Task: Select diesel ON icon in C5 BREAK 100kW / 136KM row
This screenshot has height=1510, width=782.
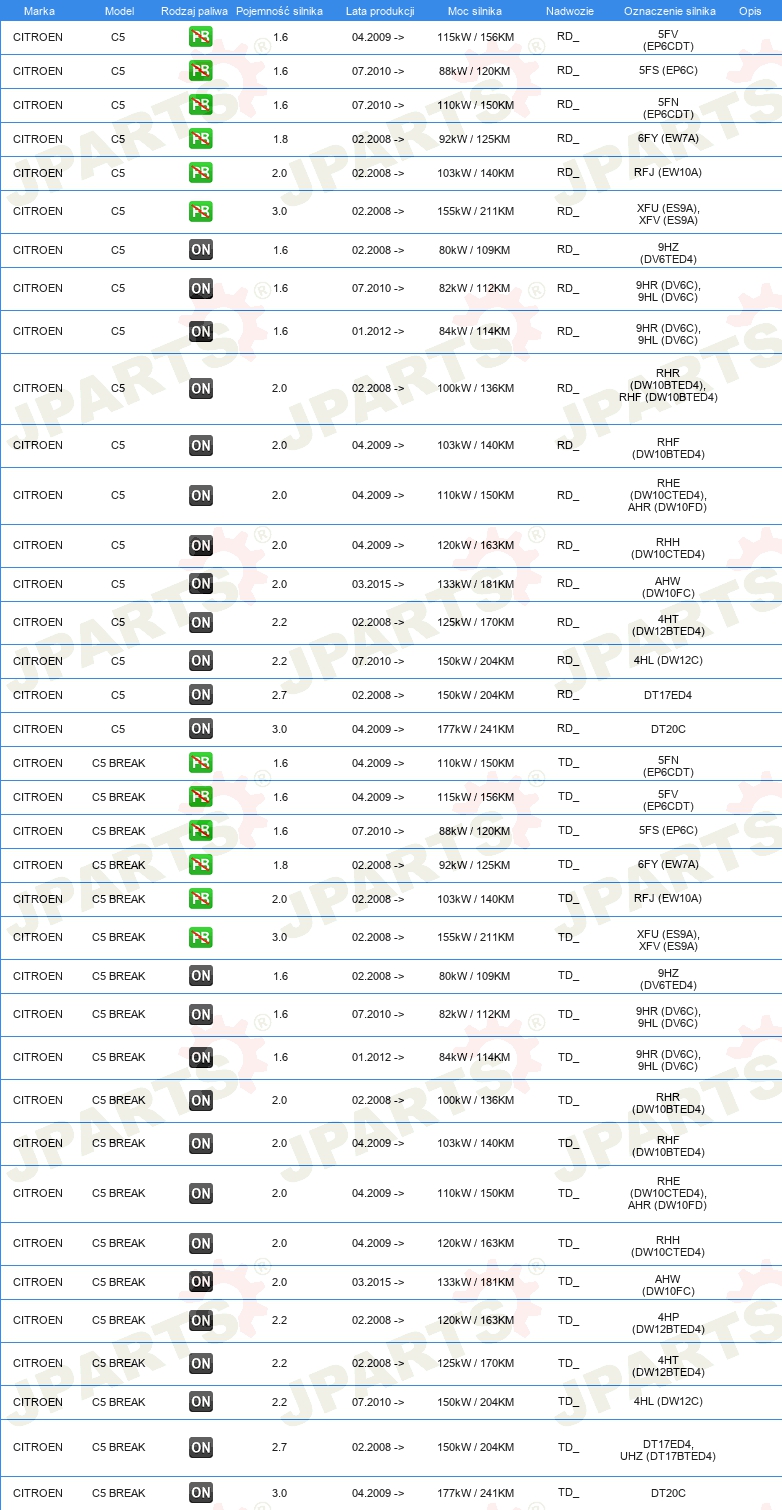Action: [x=200, y=1100]
